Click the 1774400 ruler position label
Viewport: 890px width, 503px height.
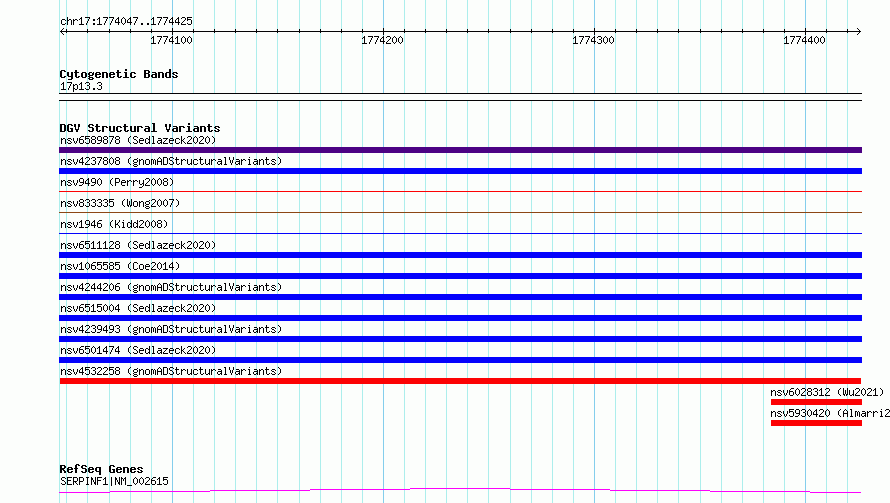[x=805, y=40]
